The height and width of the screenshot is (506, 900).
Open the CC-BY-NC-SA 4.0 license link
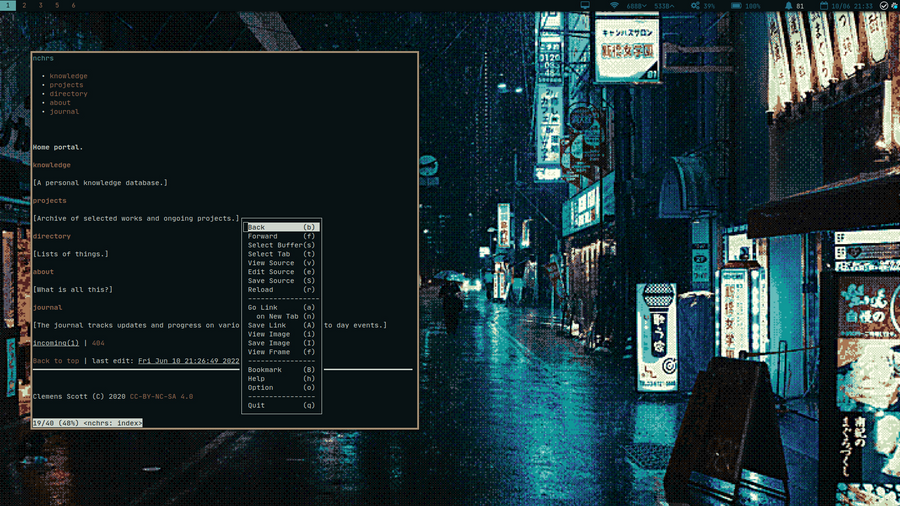161,397
